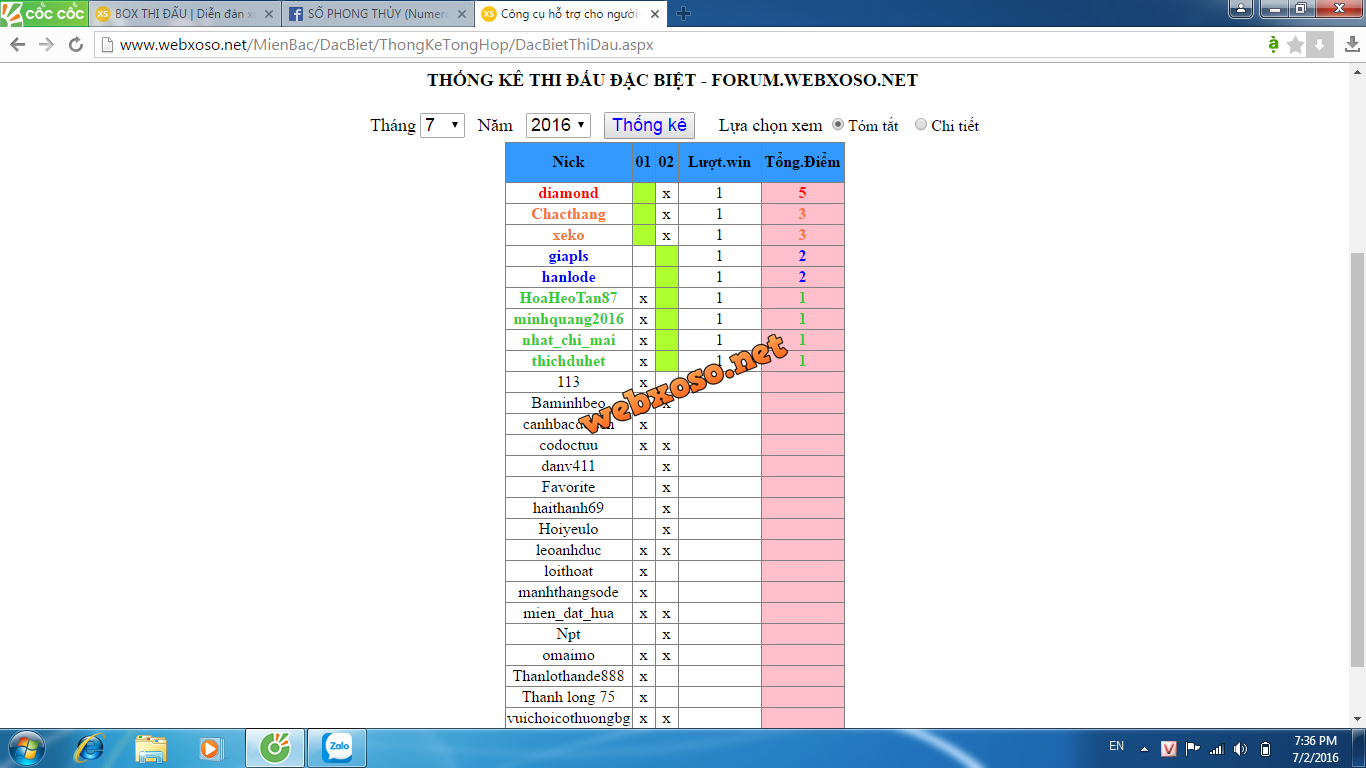The image size is (1366, 768).
Task: Open the user profile icon in title bar
Action: click(1241, 9)
